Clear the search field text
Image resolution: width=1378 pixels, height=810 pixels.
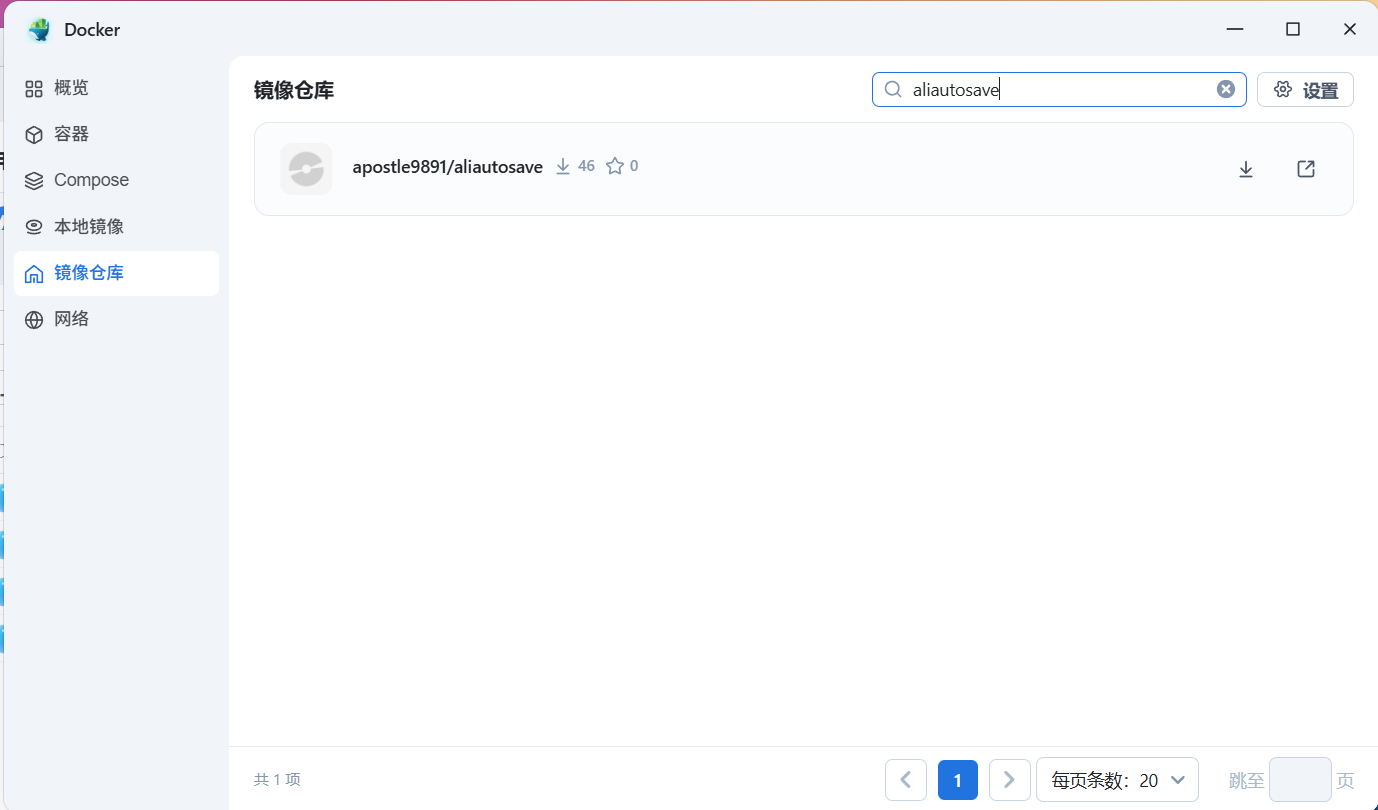tap(1225, 89)
